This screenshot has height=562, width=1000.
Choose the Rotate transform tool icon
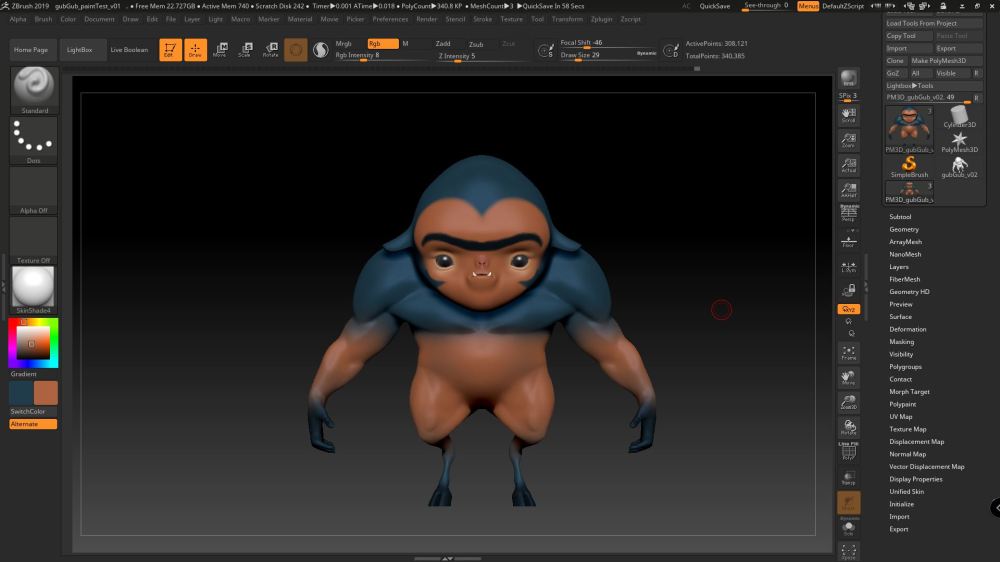(270, 50)
